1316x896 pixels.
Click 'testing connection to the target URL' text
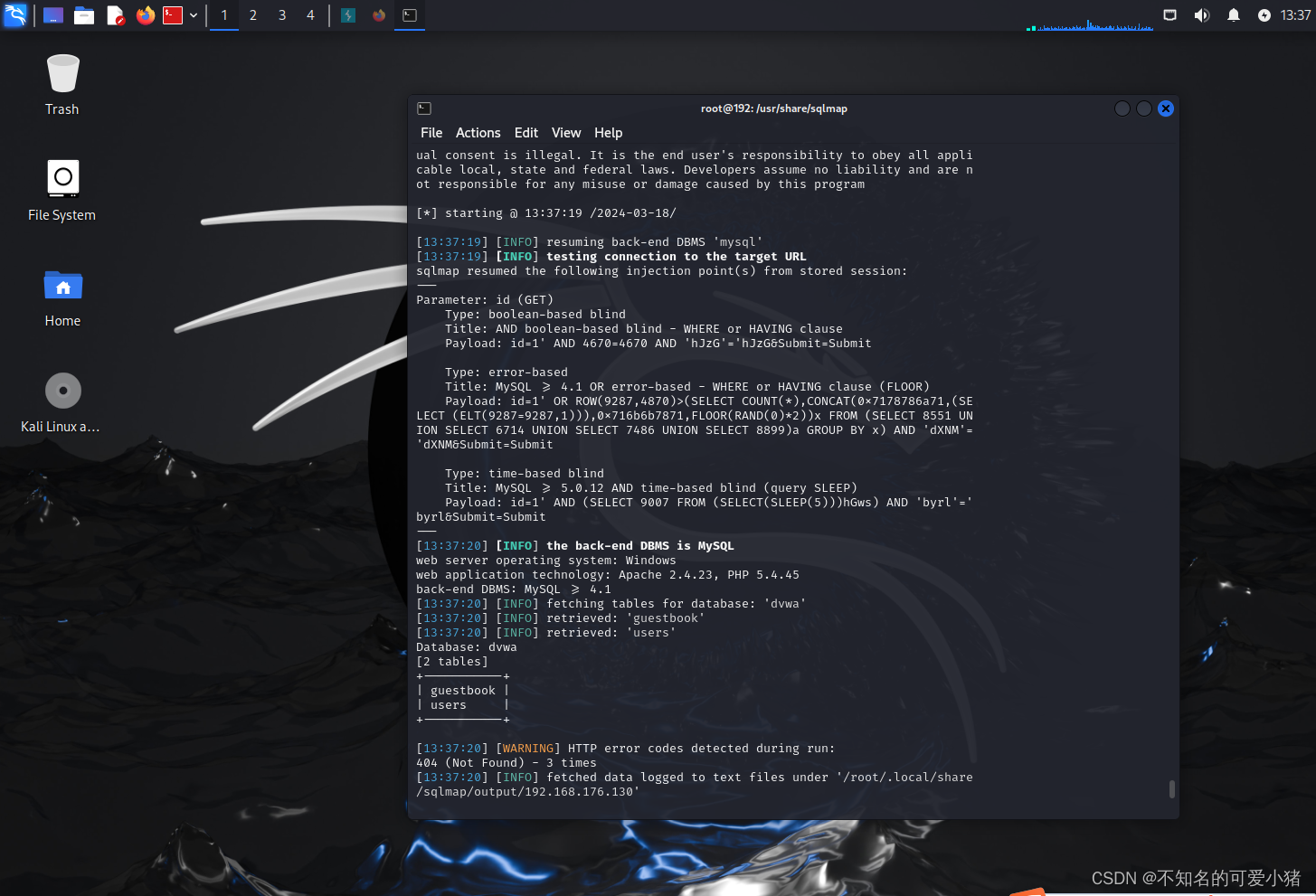tap(677, 257)
